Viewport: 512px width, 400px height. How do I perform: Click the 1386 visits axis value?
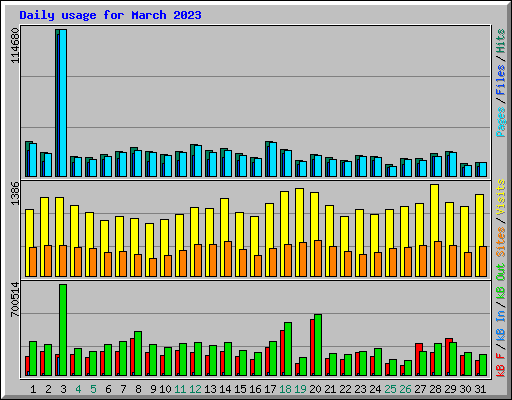pyautogui.click(x=15, y=194)
